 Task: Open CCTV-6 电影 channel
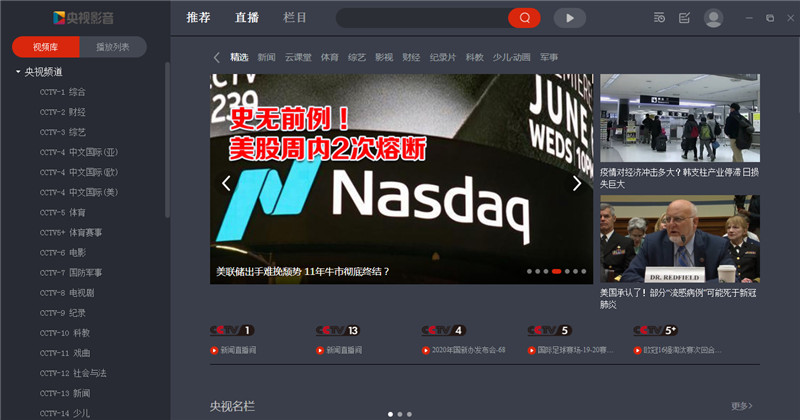tap(63, 253)
